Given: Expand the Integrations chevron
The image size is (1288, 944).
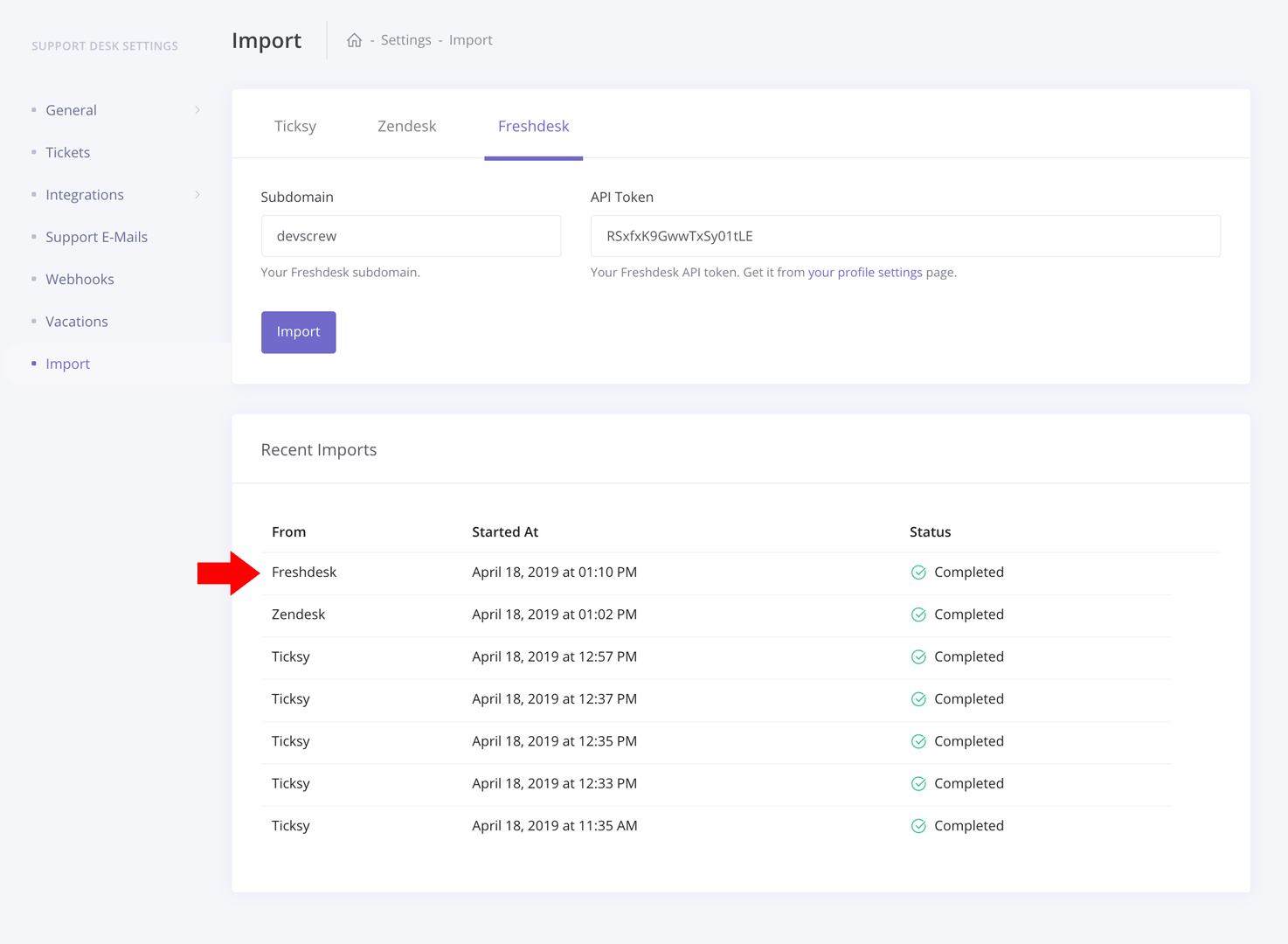Looking at the screenshot, I should point(197,195).
